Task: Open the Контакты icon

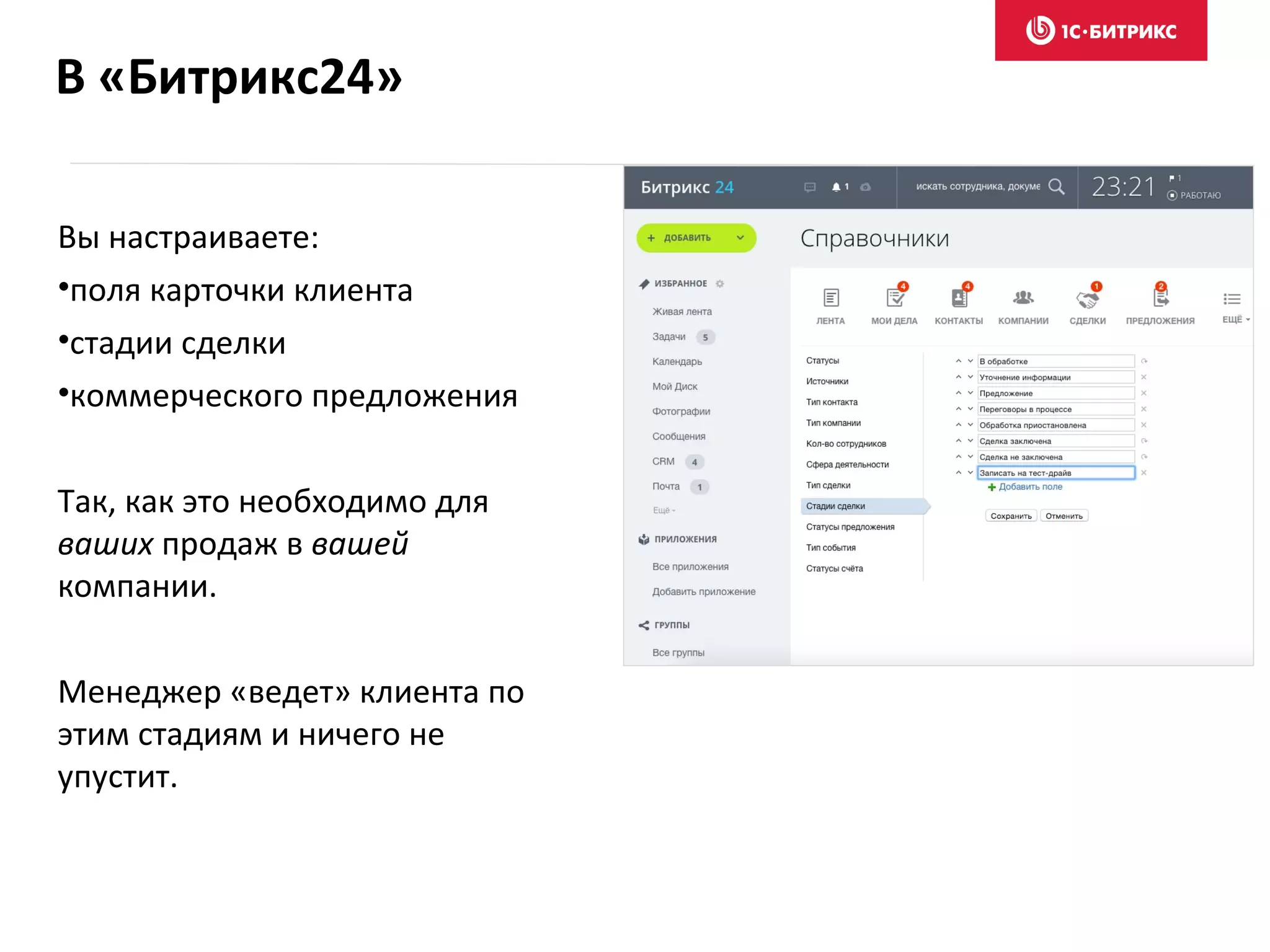Action: coord(959,298)
